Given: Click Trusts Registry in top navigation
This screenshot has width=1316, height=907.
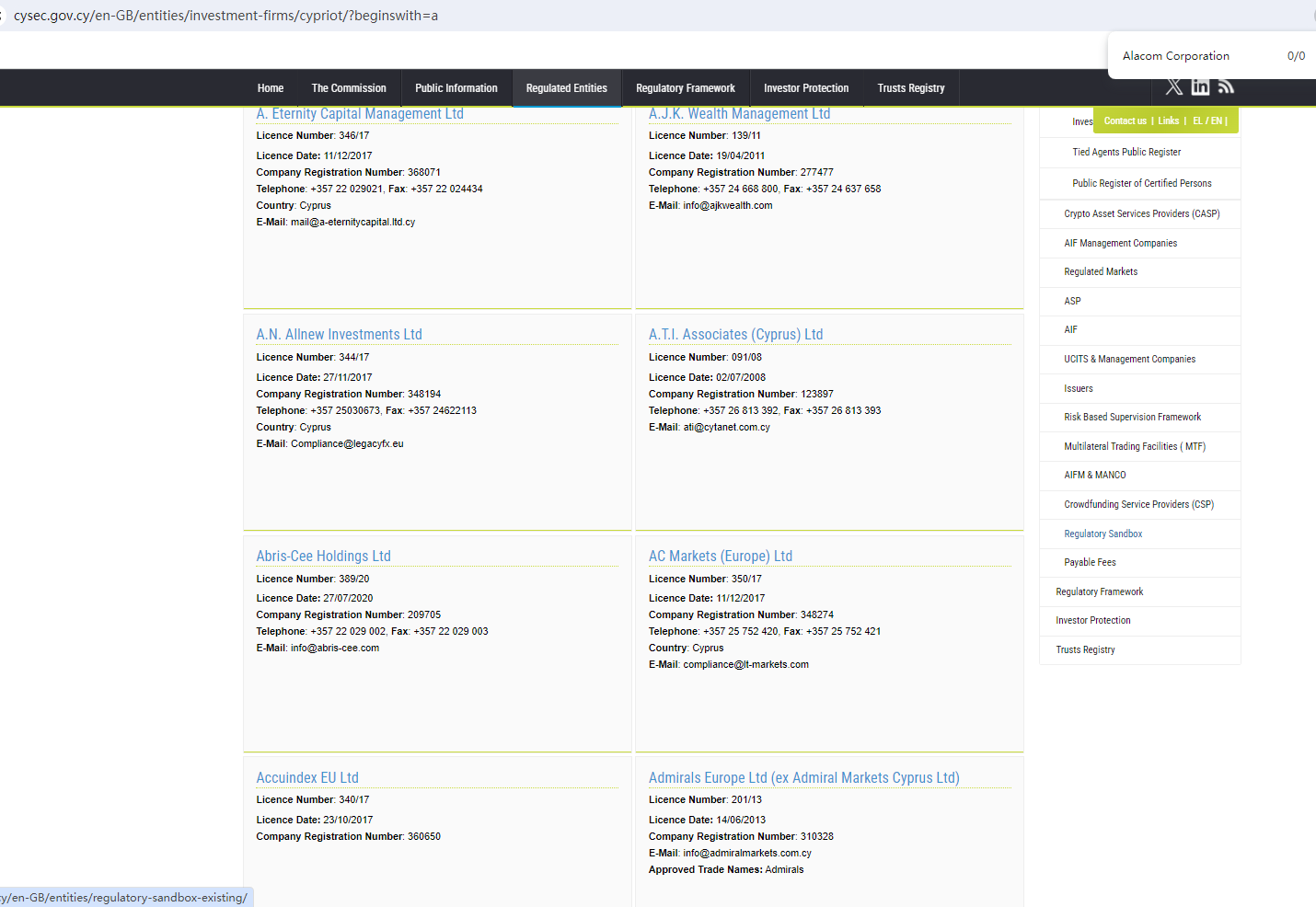Looking at the screenshot, I should click(x=910, y=88).
